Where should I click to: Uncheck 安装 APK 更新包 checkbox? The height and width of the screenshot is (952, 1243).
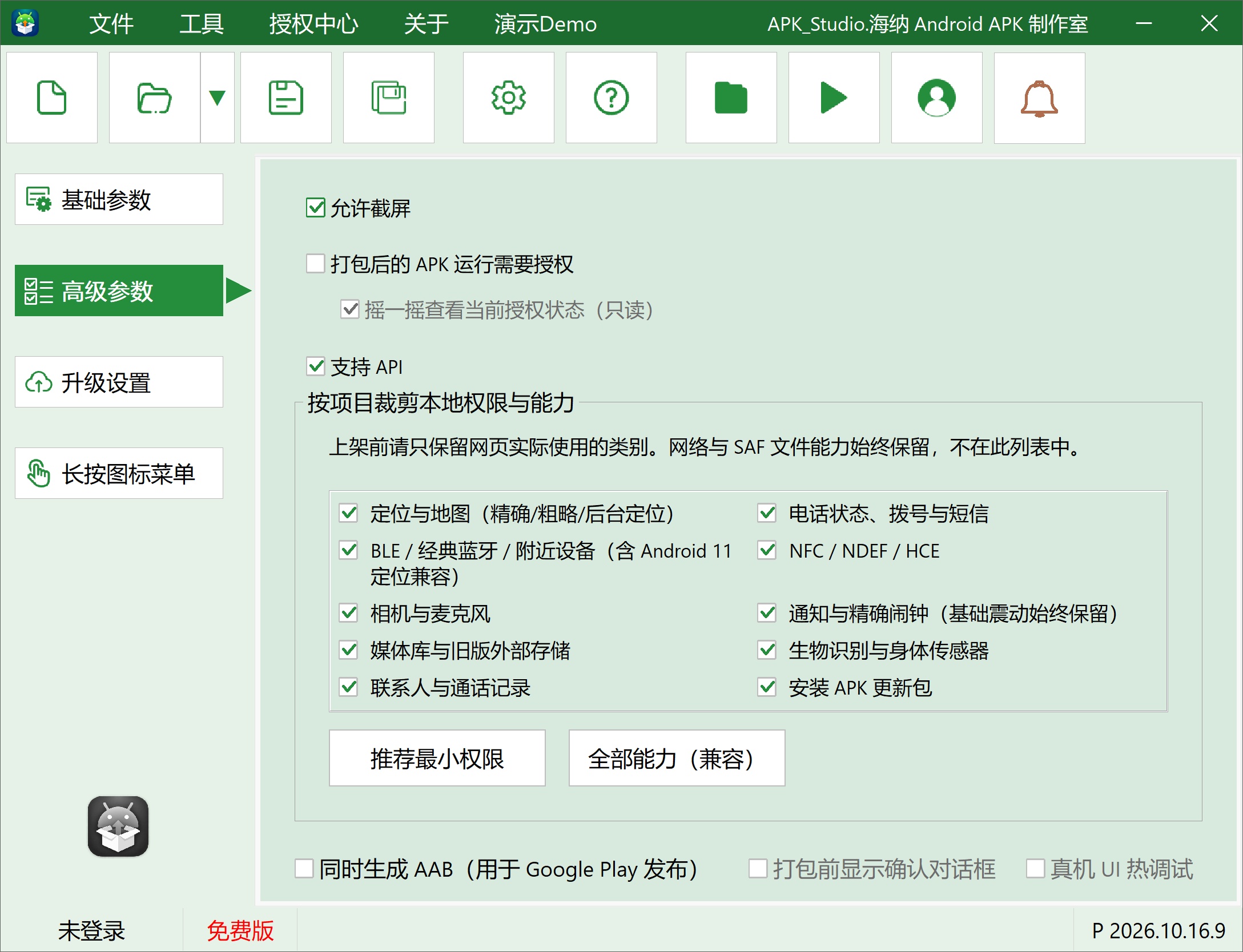coord(767,687)
